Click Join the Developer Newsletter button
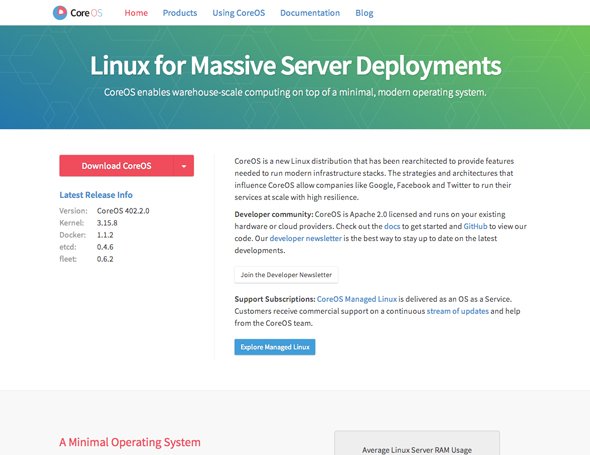590x455 pixels. coord(286,275)
